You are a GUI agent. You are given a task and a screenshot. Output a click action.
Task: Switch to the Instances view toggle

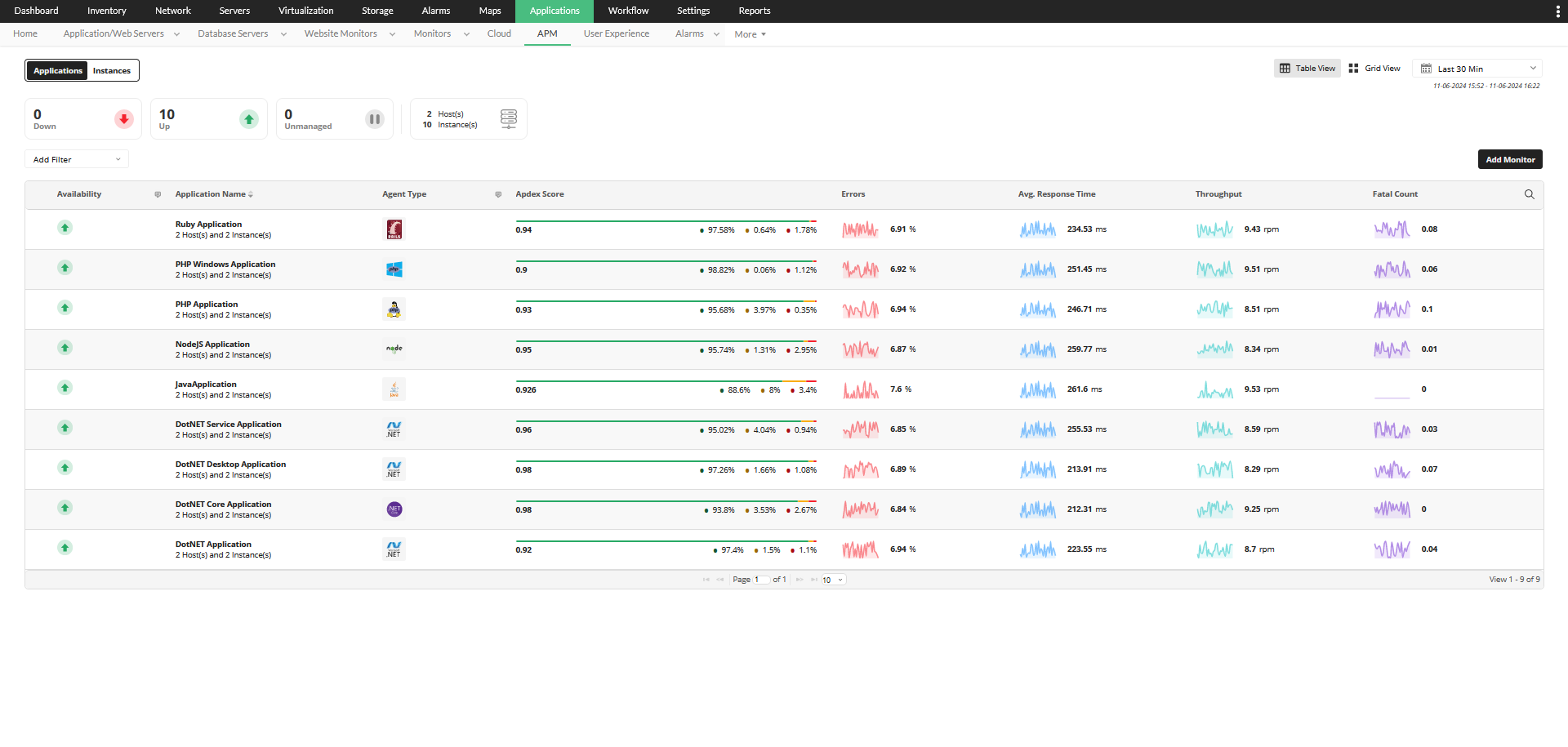click(111, 70)
